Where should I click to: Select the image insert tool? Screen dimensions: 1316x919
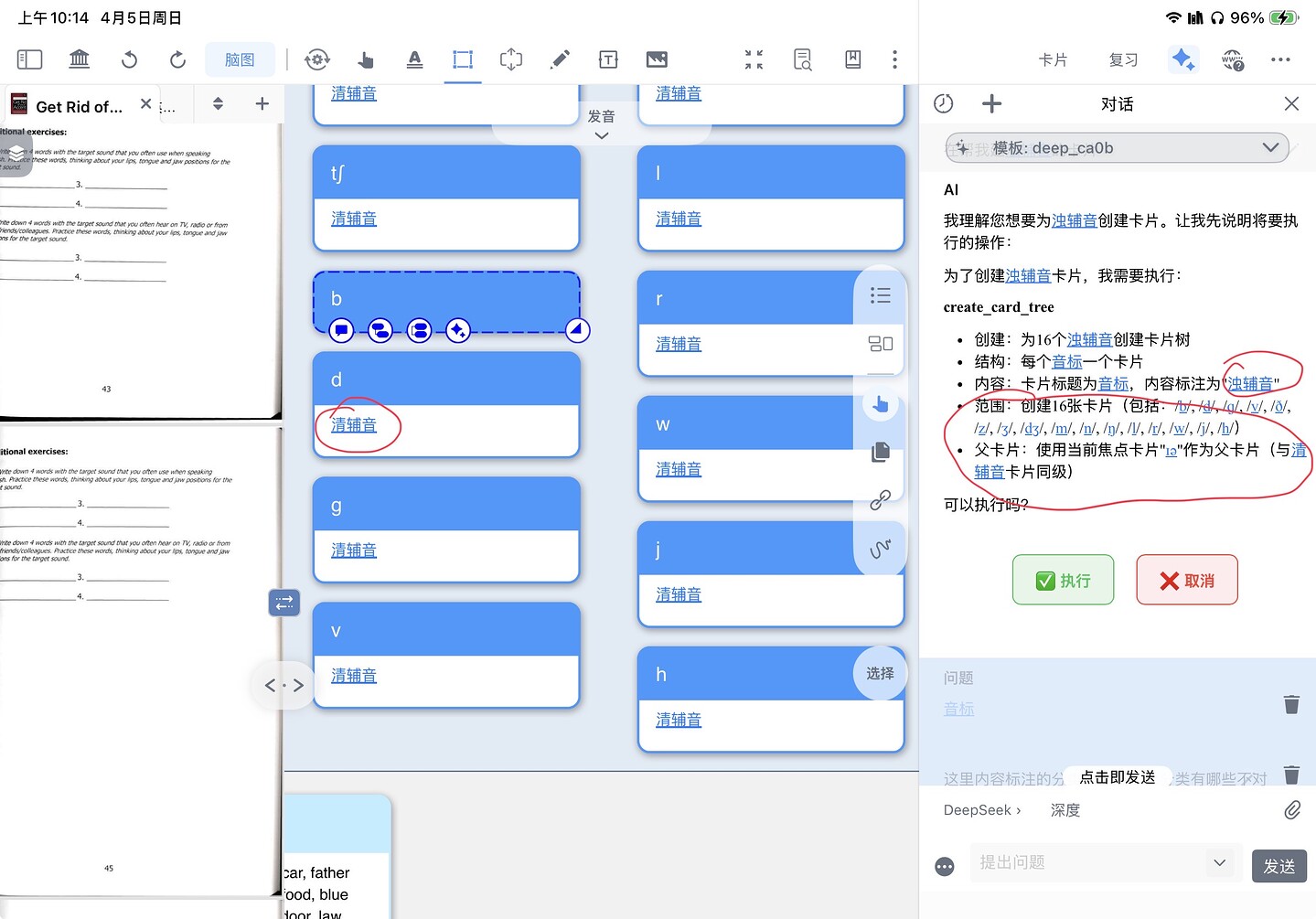[x=657, y=59]
